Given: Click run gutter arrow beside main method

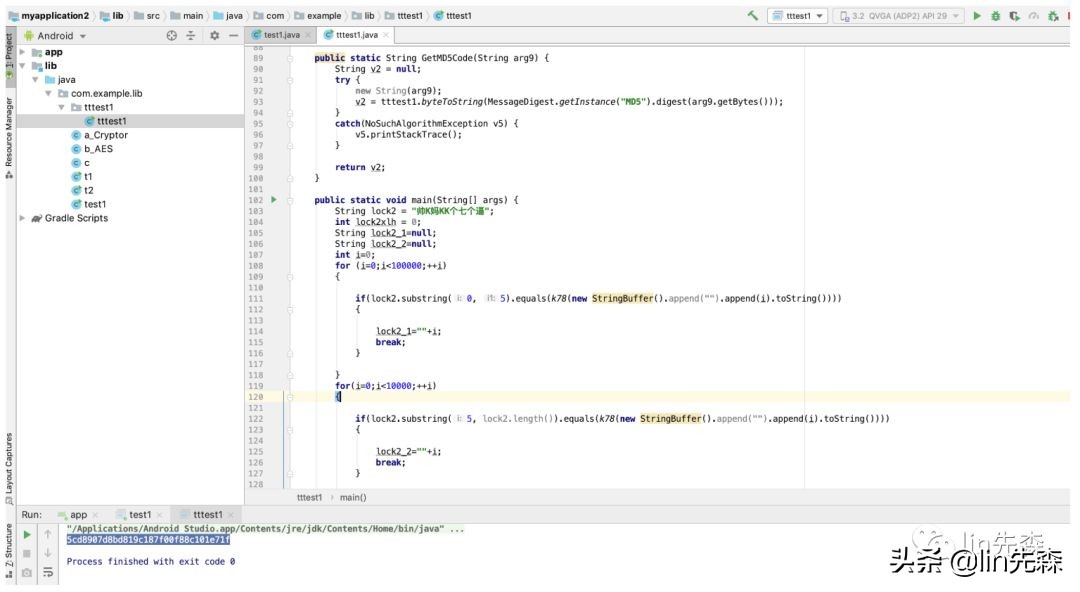Looking at the screenshot, I should 274,200.
